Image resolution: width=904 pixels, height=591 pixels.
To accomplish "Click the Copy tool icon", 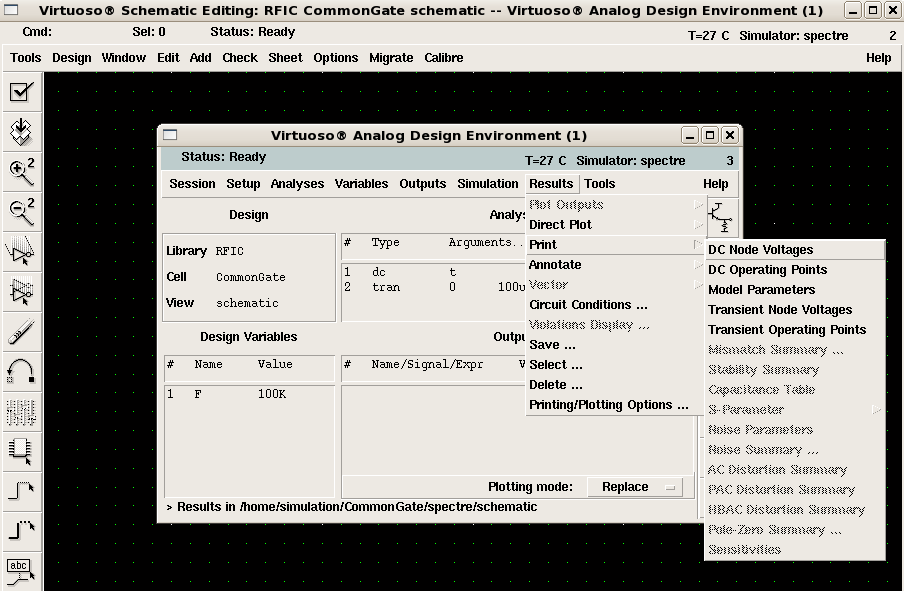I will [x=21, y=291].
